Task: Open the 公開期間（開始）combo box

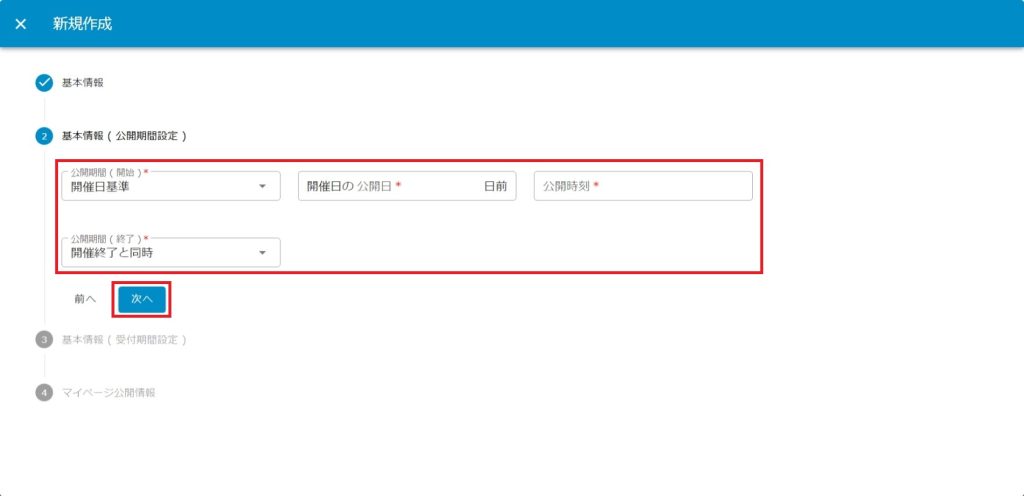Action: (160, 186)
